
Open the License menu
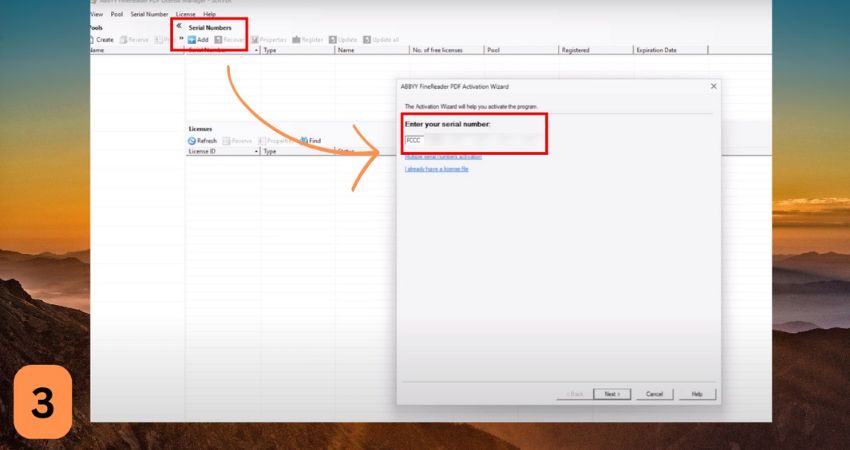(185, 14)
